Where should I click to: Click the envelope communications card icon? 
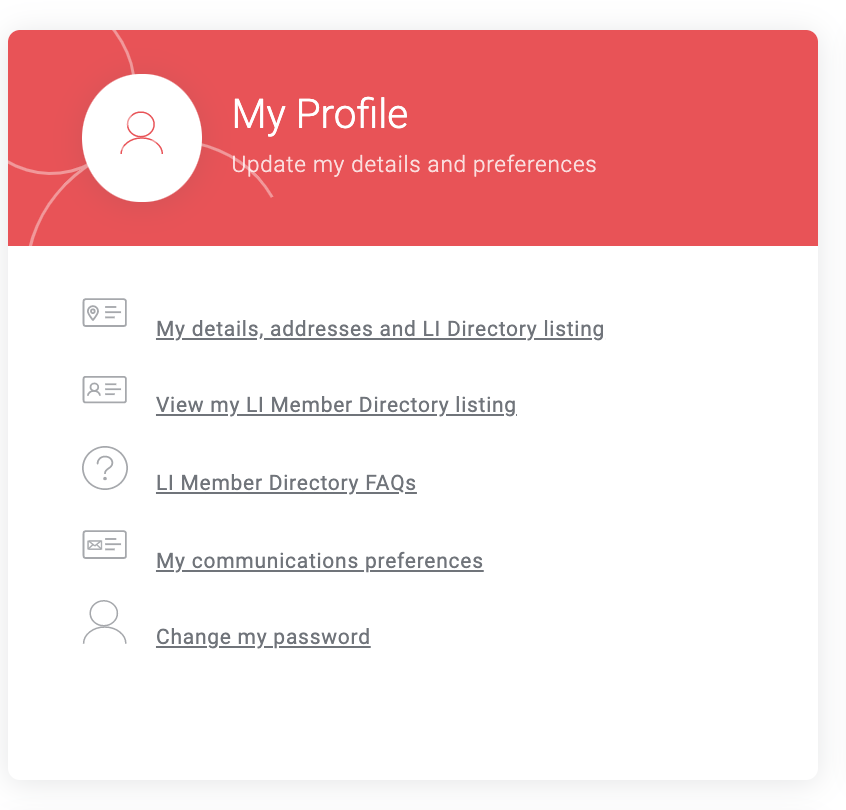click(x=105, y=544)
